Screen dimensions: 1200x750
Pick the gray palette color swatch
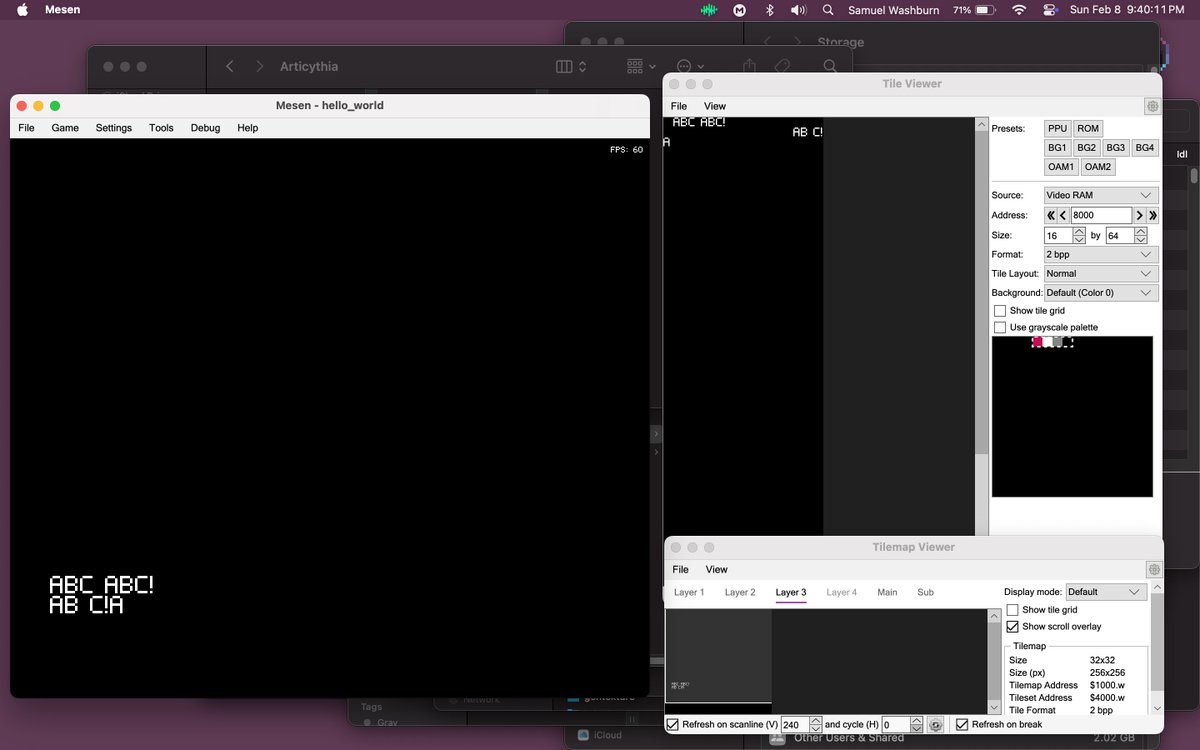pyautogui.click(x=1058, y=342)
